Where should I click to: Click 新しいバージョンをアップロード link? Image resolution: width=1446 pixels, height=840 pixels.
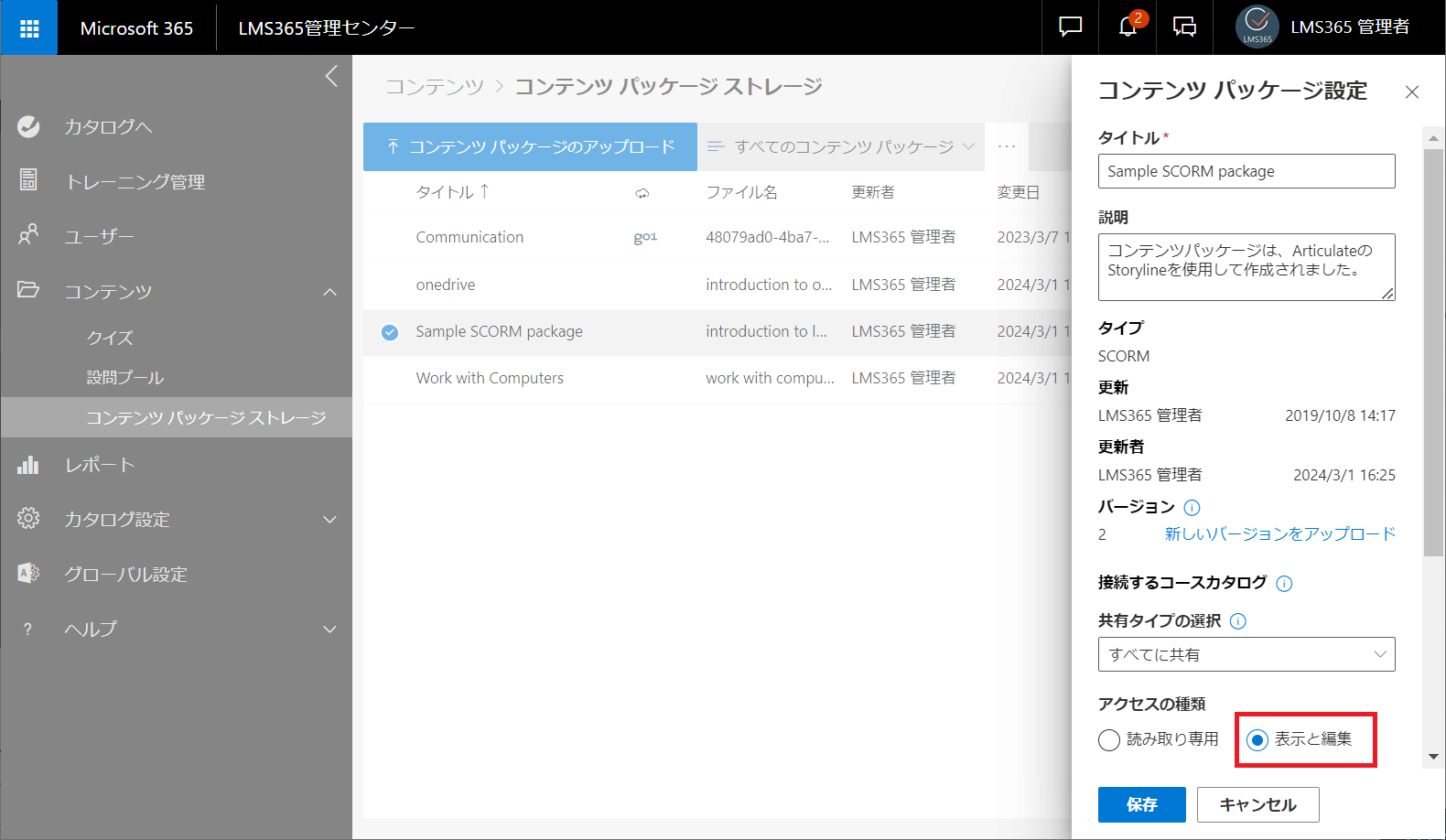[x=1279, y=534]
